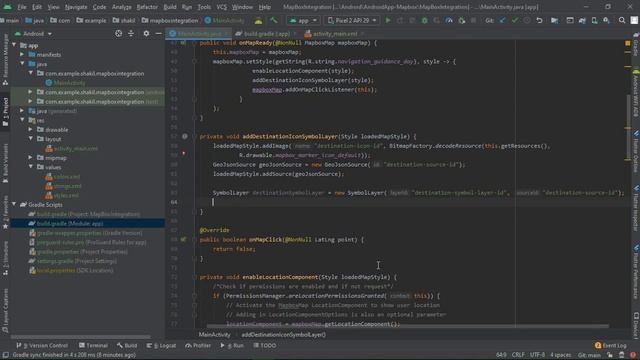Click the Make Project hammer icon
The width and height of the screenshot is (640, 360).
click(273, 20)
